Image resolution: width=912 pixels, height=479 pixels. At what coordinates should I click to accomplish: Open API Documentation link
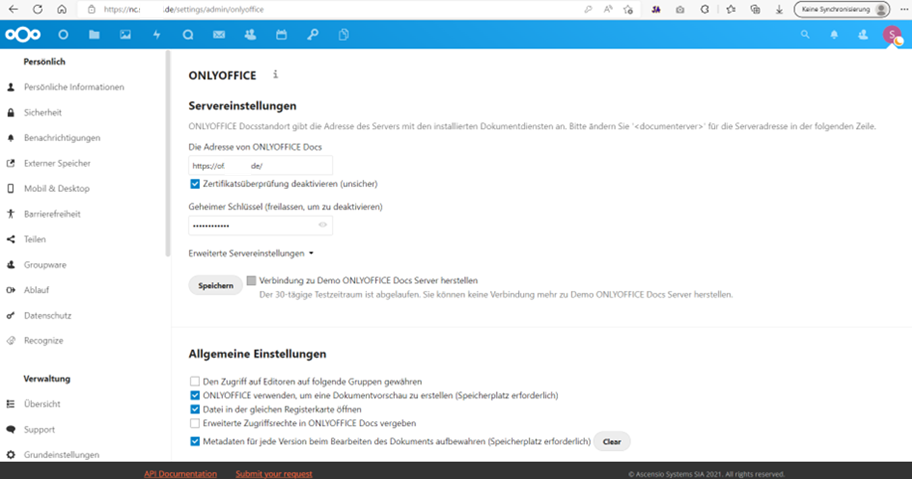coord(180,474)
